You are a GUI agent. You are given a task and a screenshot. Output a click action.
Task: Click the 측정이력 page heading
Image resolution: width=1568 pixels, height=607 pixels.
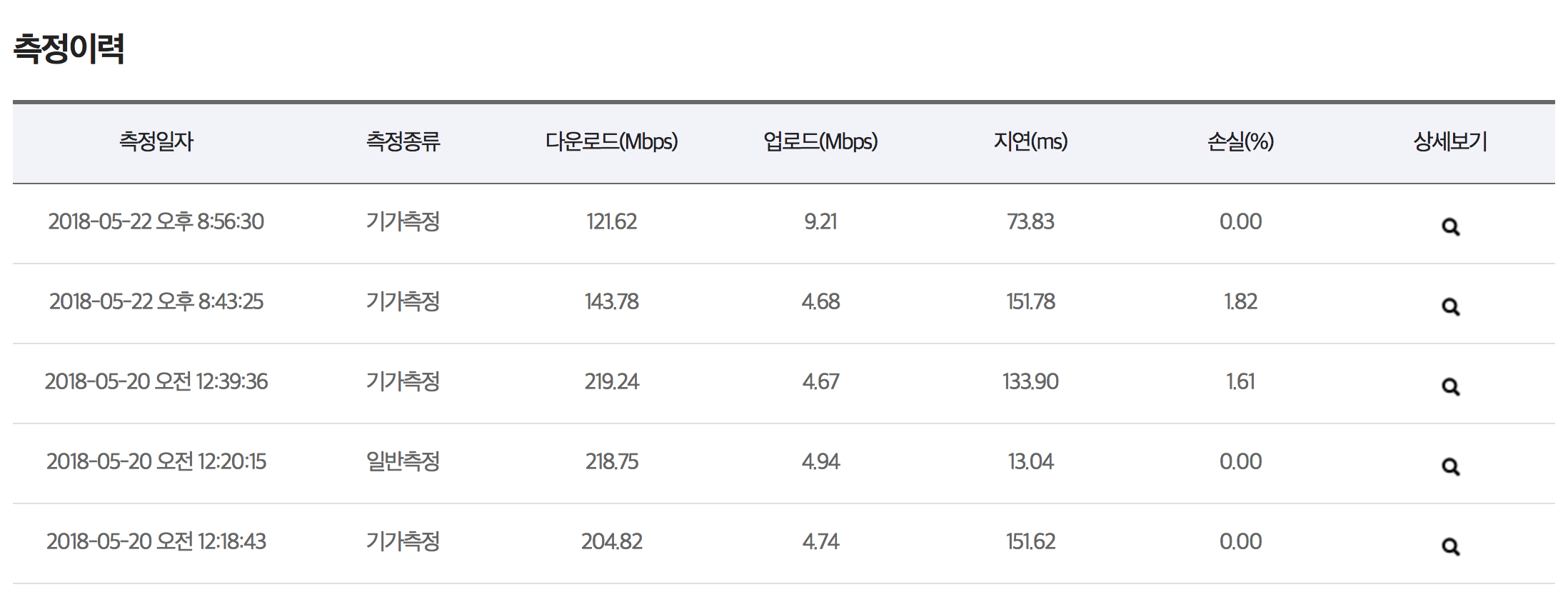[69, 49]
